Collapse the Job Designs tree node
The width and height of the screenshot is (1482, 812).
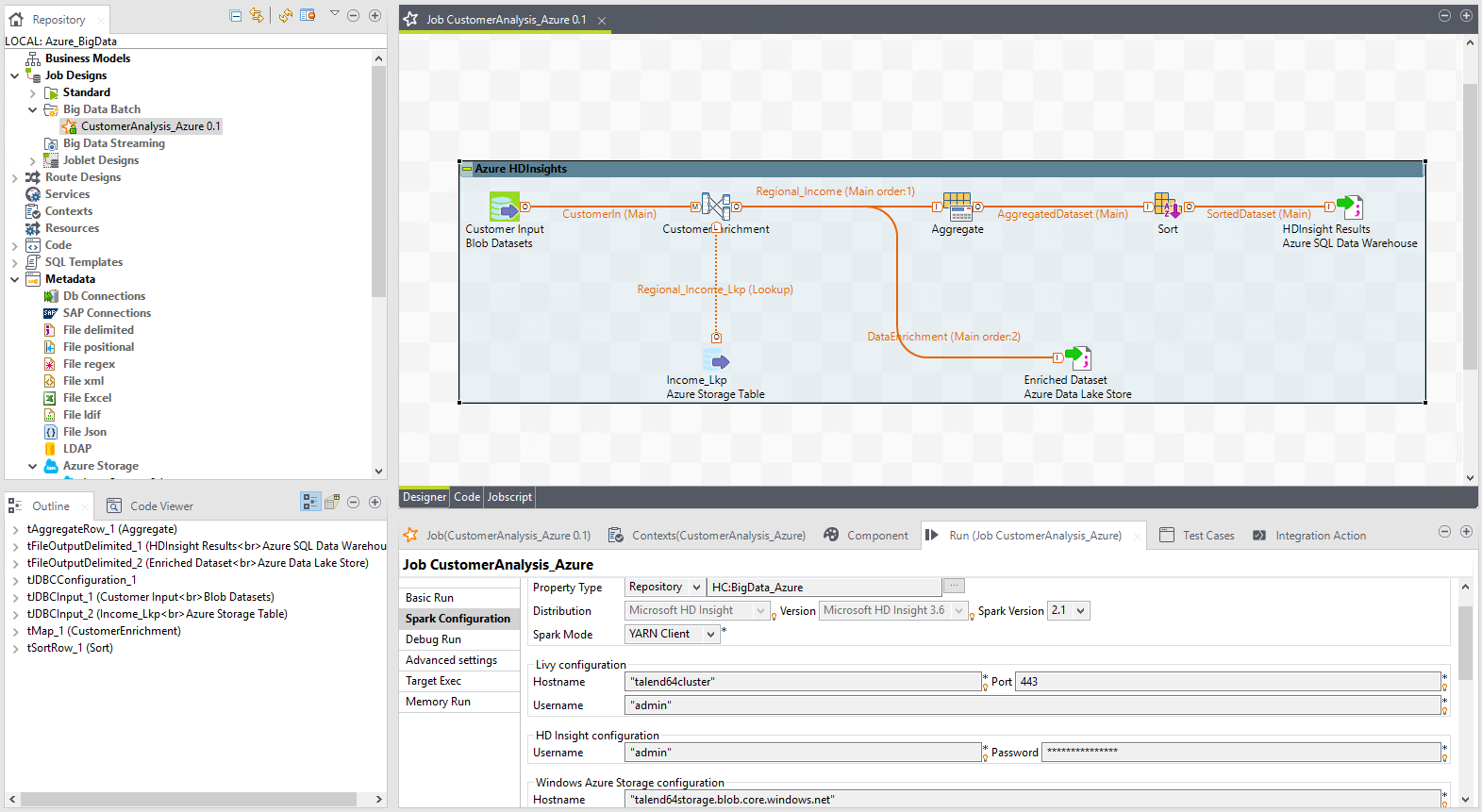pos(15,75)
